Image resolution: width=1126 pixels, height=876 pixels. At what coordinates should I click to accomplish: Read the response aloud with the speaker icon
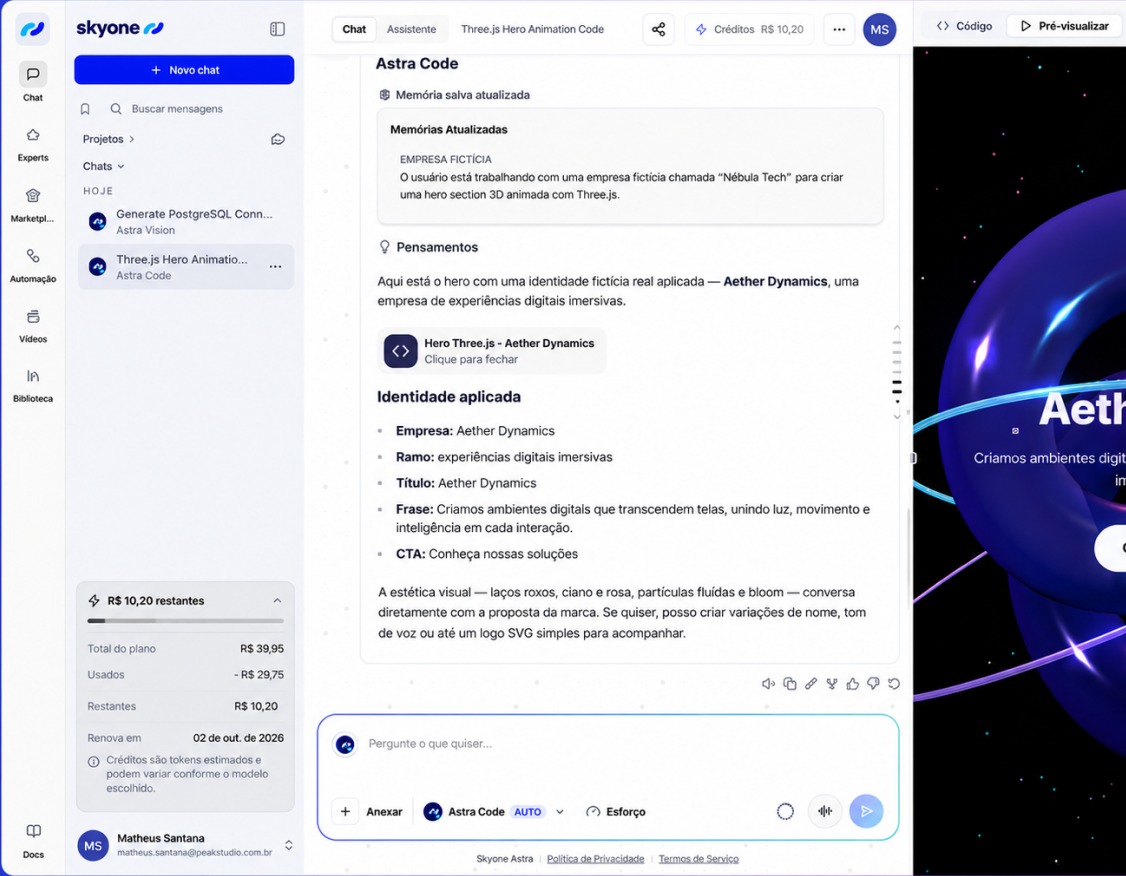point(768,684)
